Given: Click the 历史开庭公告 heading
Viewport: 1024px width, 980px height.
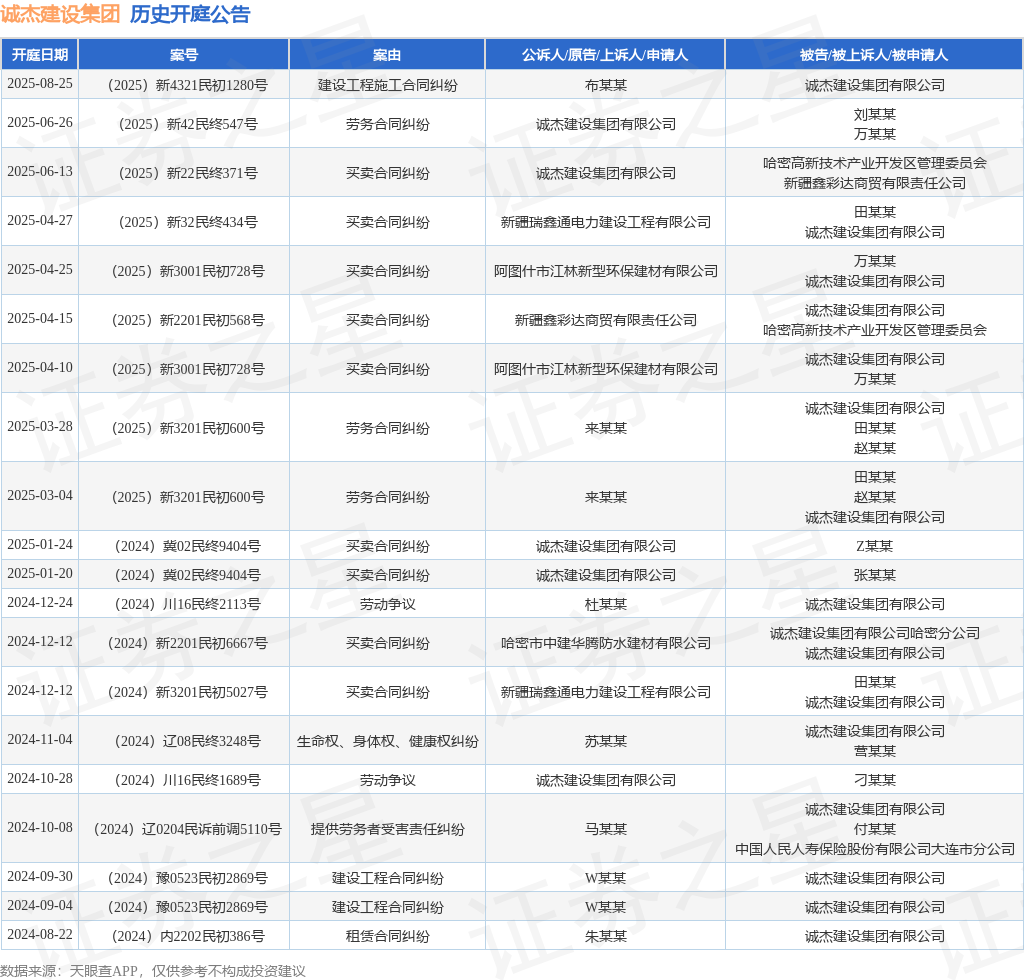Looking at the screenshot, I should [x=190, y=14].
